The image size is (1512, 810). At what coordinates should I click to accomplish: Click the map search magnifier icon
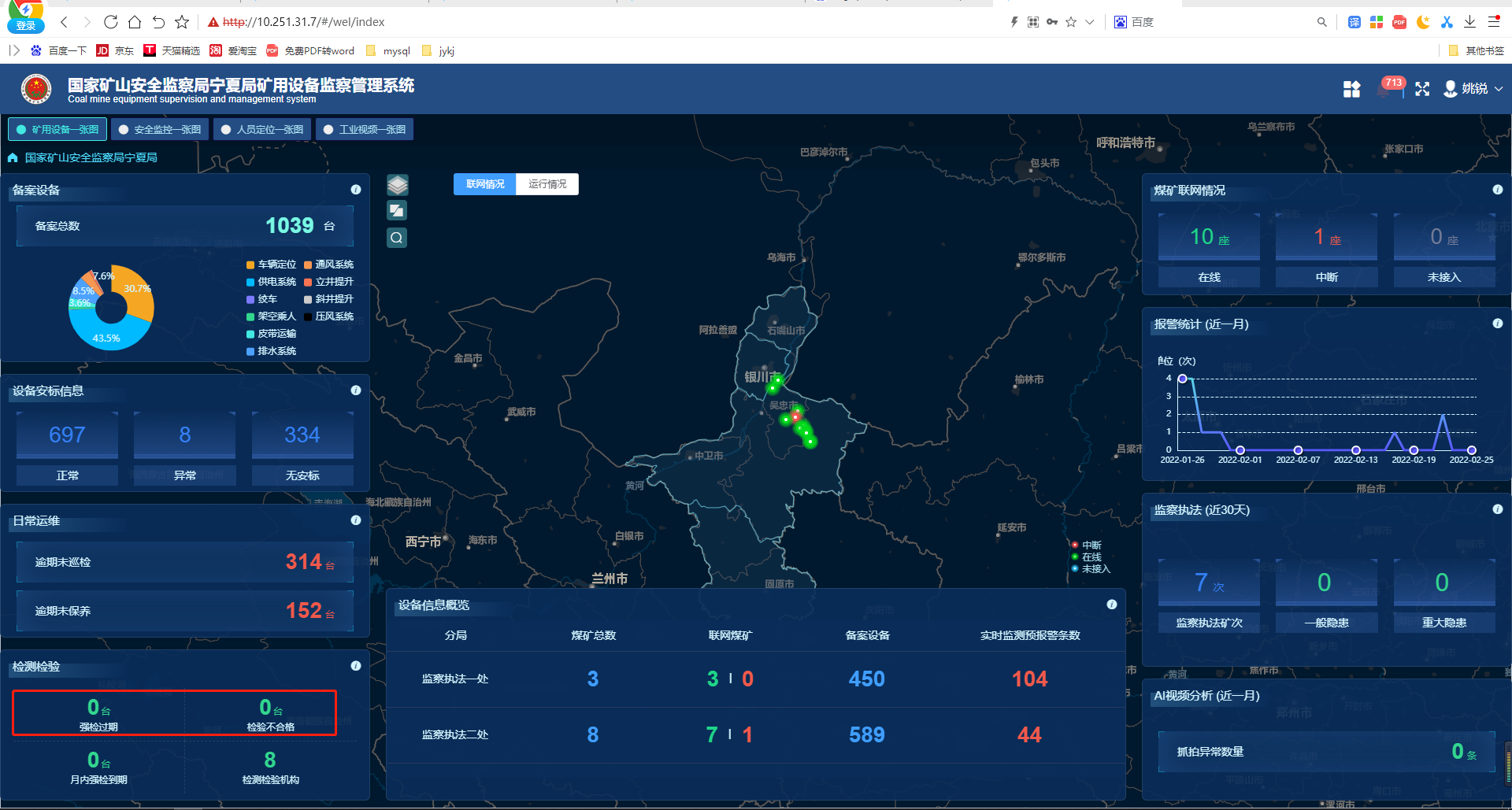tap(397, 237)
